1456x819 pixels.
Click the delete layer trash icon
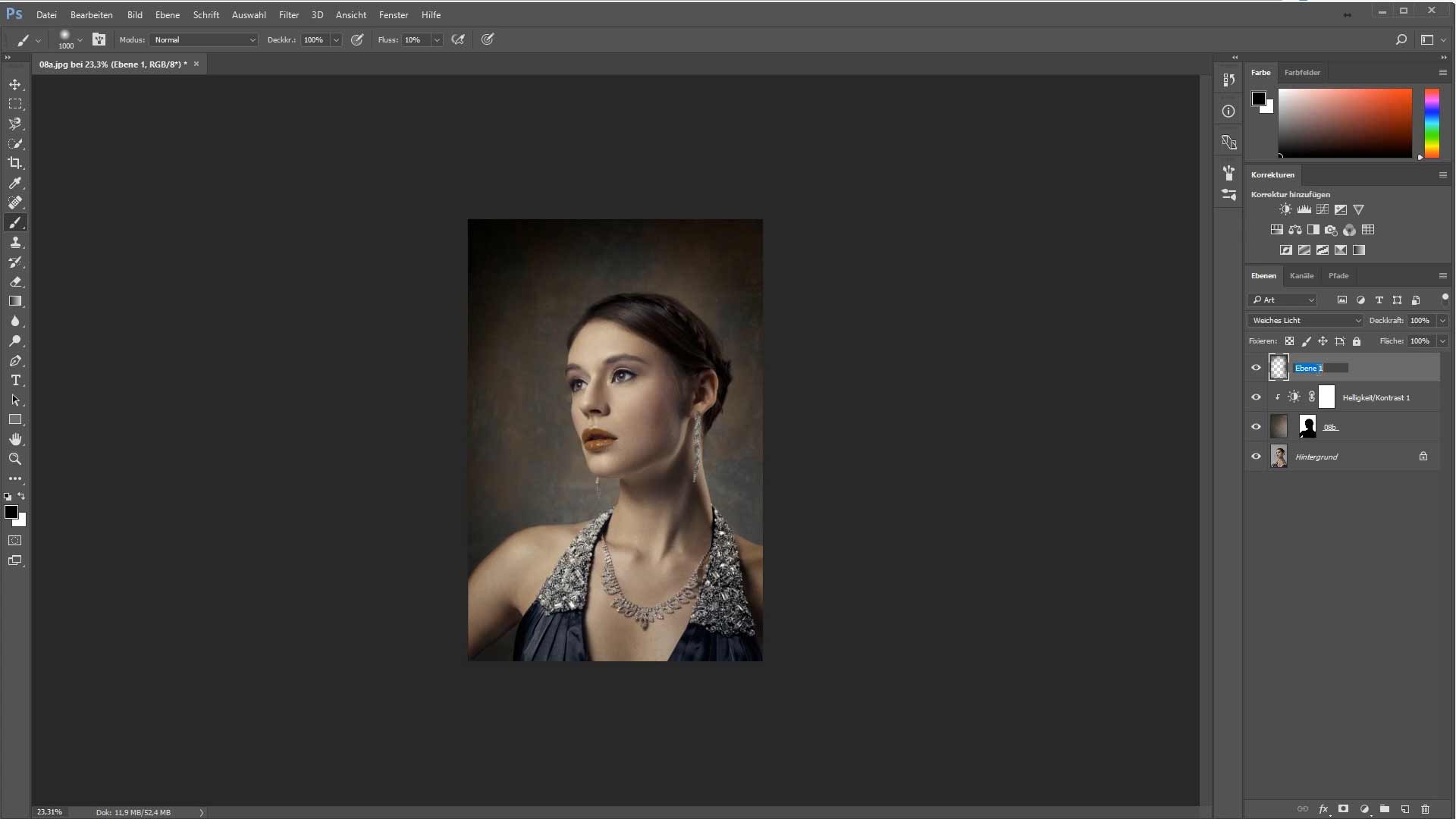[x=1425, y=809]
